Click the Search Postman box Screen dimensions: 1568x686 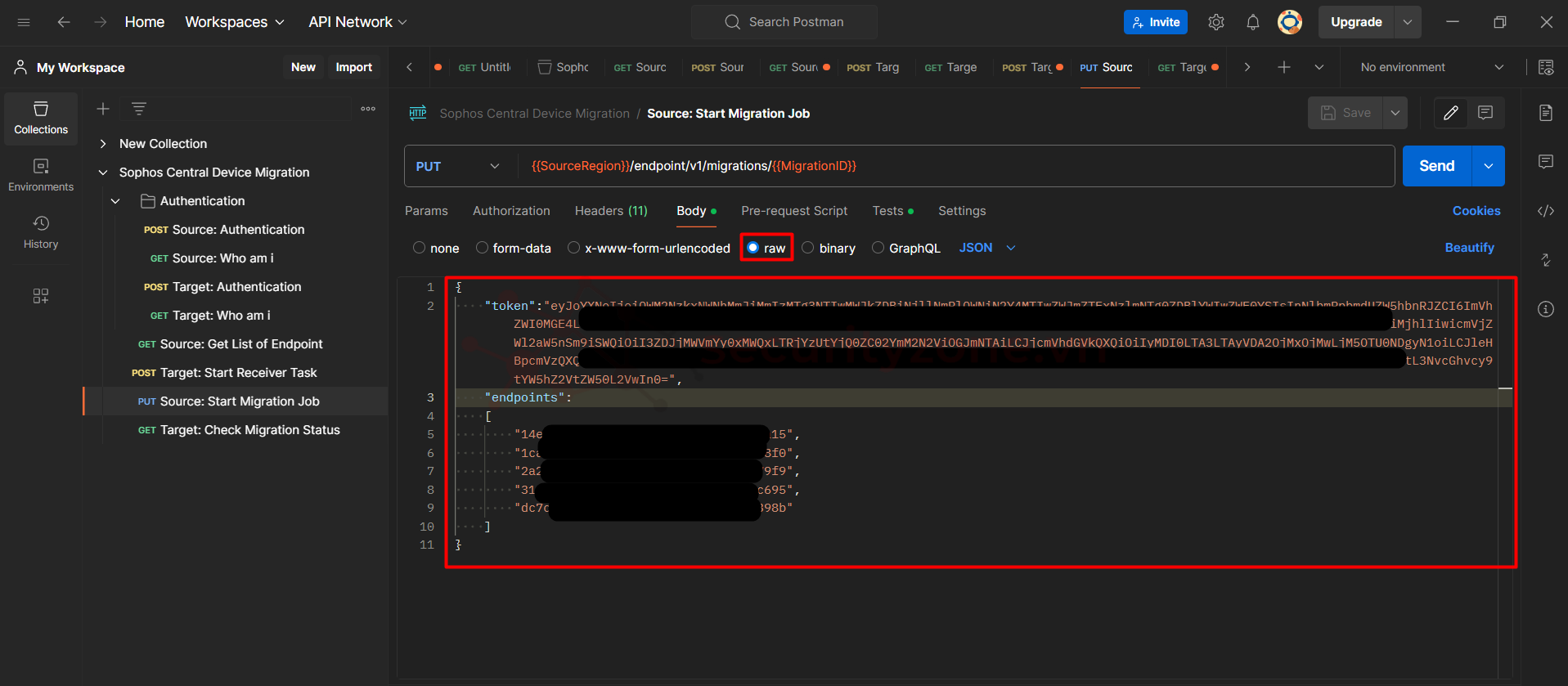click(784, 22)
